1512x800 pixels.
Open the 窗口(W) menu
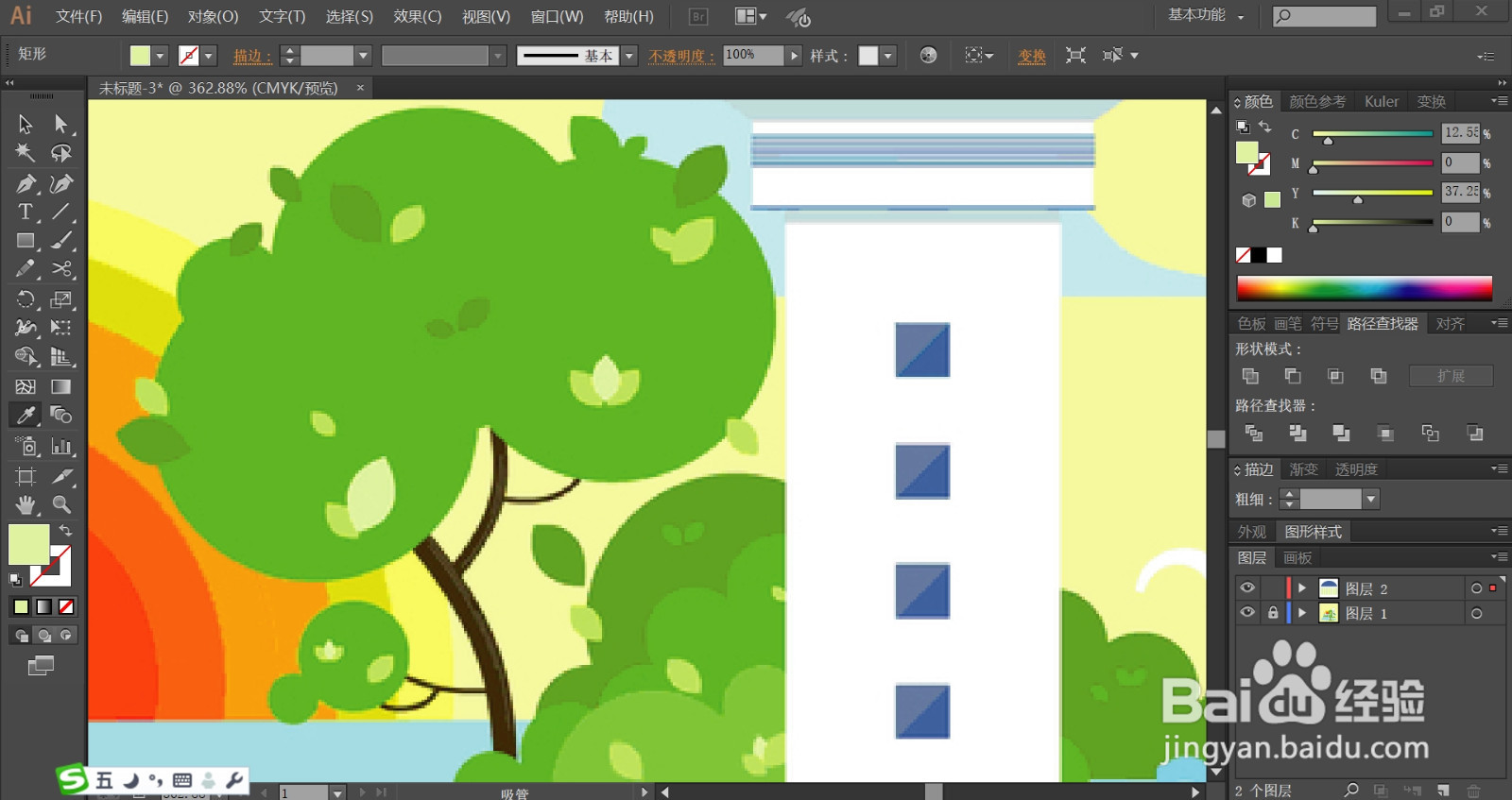[557, 16]
